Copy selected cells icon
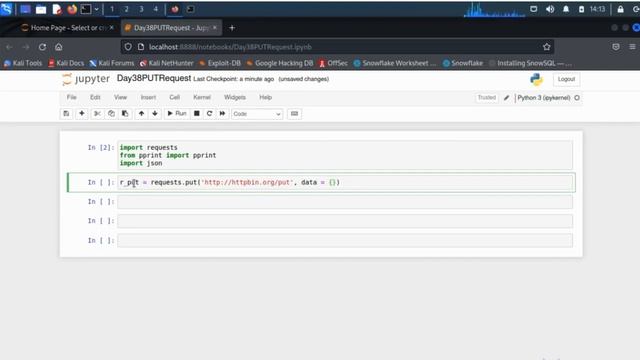 tap(111, 113)
